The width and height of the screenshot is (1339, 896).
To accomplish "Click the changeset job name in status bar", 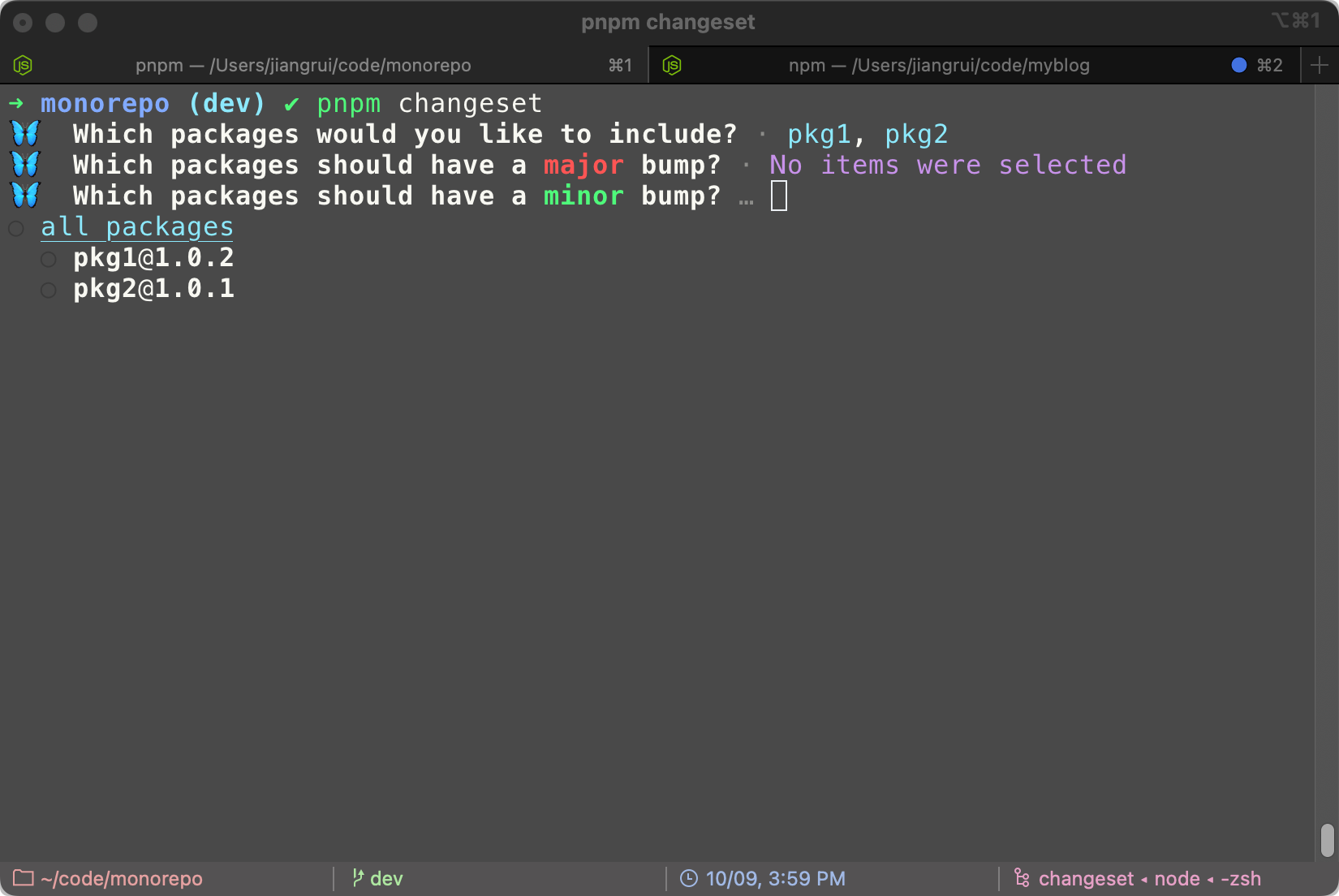I will 1086,878.
